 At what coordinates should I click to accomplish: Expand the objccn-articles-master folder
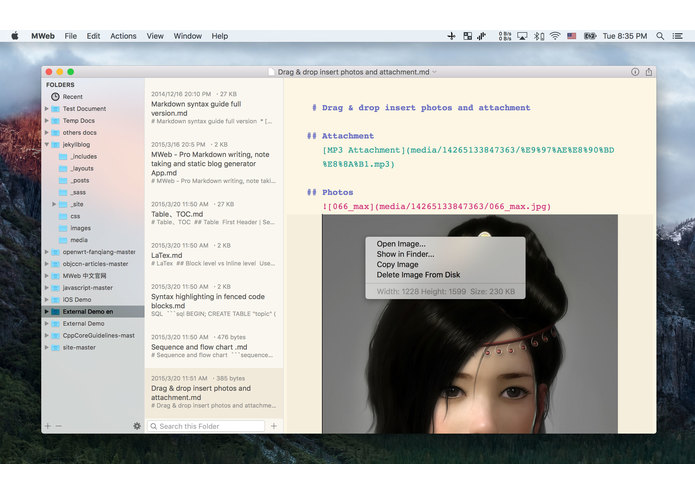47,264
